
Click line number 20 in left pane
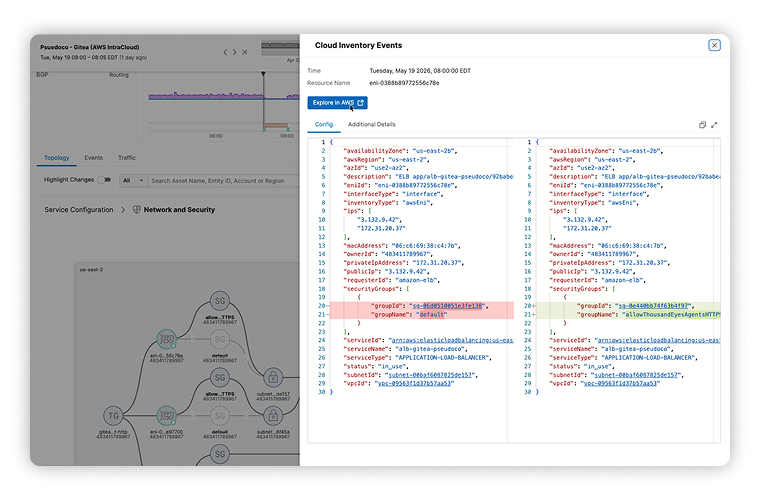tap(322, 306)
